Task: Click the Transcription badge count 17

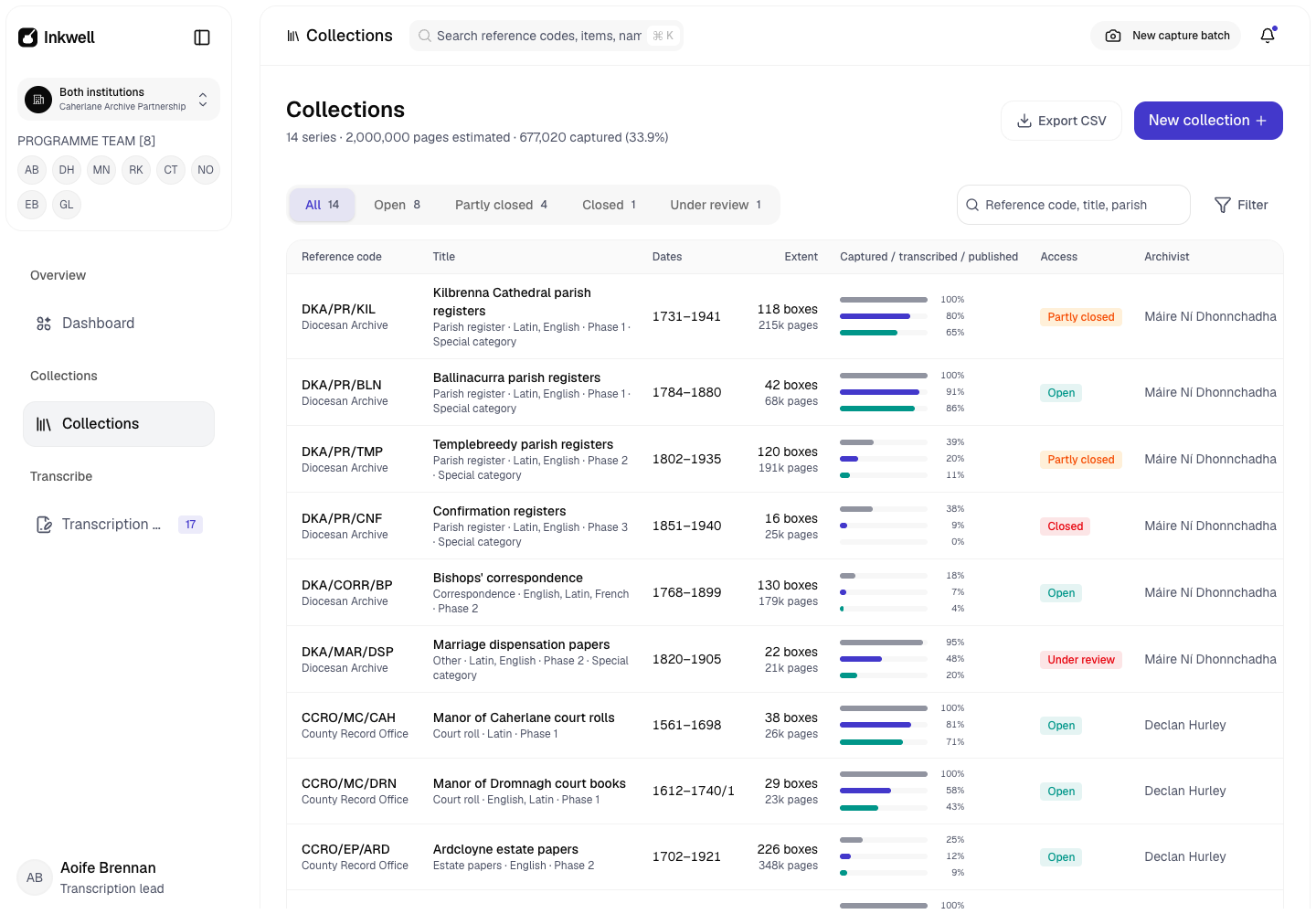Action: [190, 525]
